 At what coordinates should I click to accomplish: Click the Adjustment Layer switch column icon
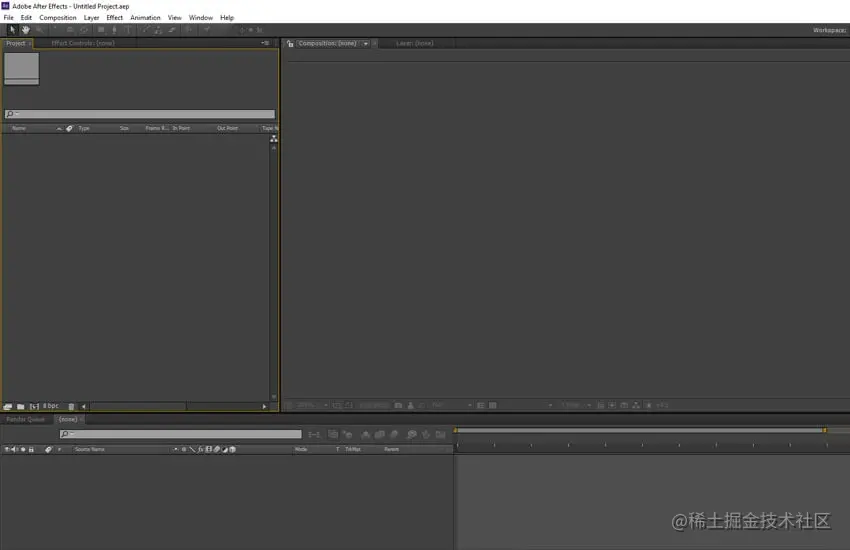click(224, 449)
